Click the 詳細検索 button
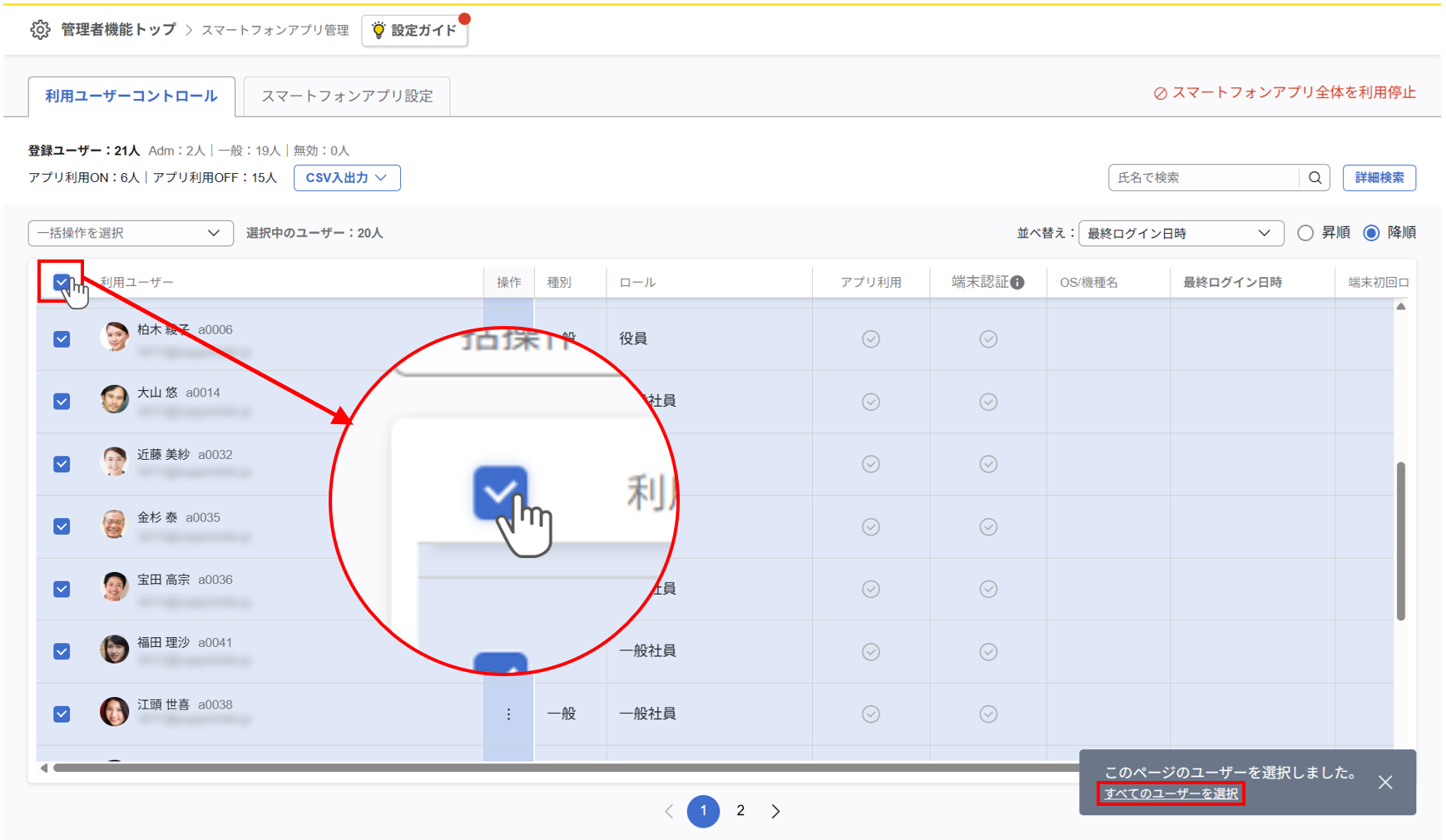 (x=1379, y=177)
